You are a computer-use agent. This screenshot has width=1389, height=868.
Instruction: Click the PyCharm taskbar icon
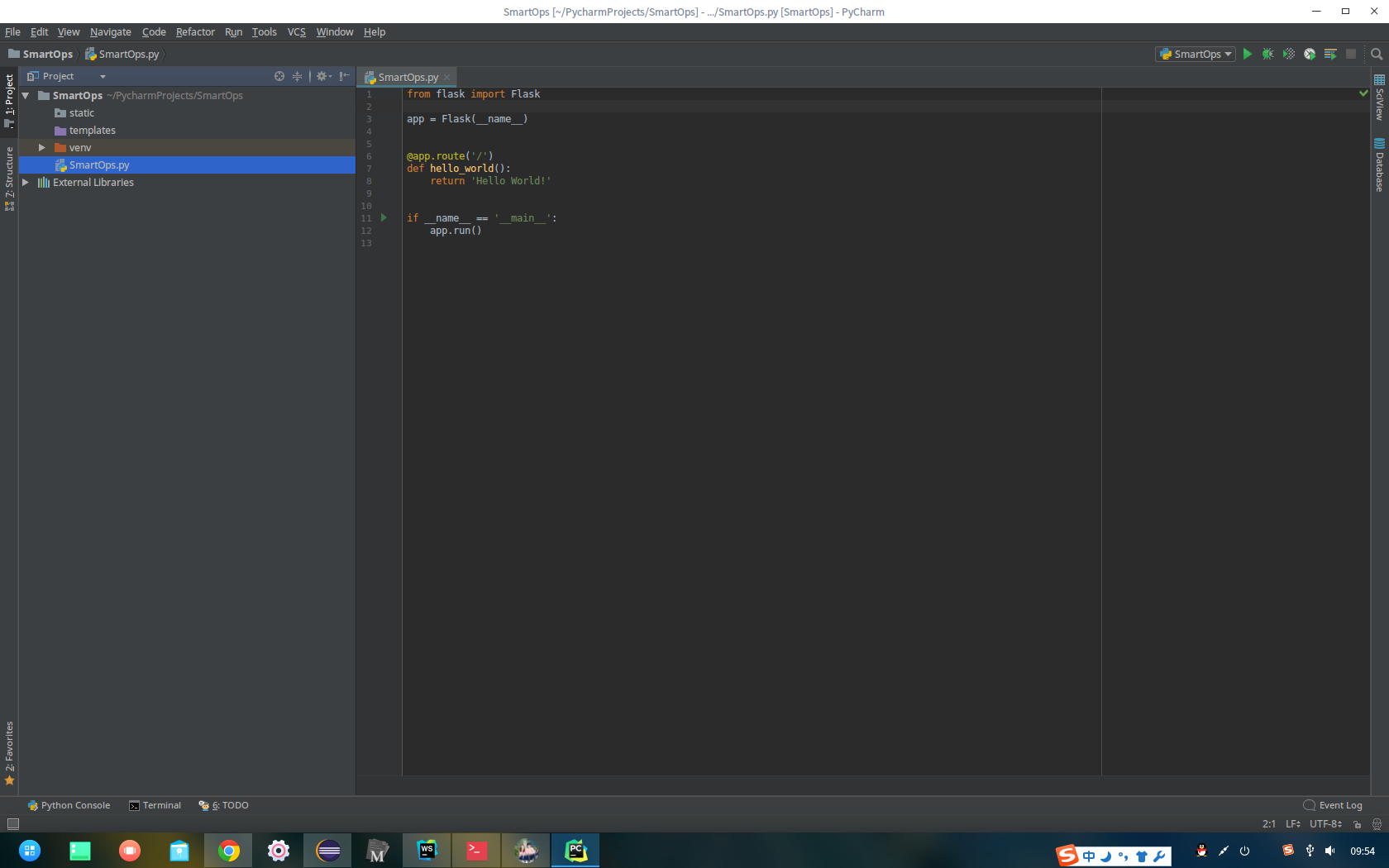click(x=575, y=851)
